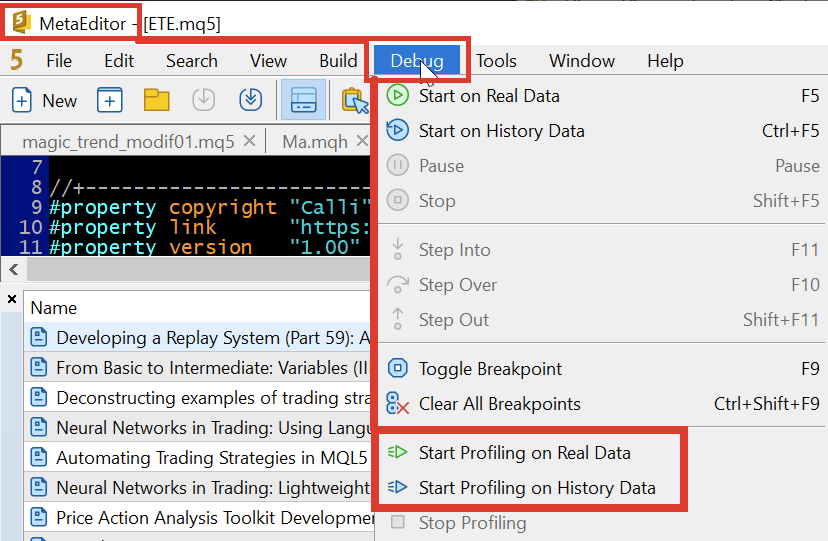Click document icon beside Automating Trading Strategies

[x=39, y=457]
